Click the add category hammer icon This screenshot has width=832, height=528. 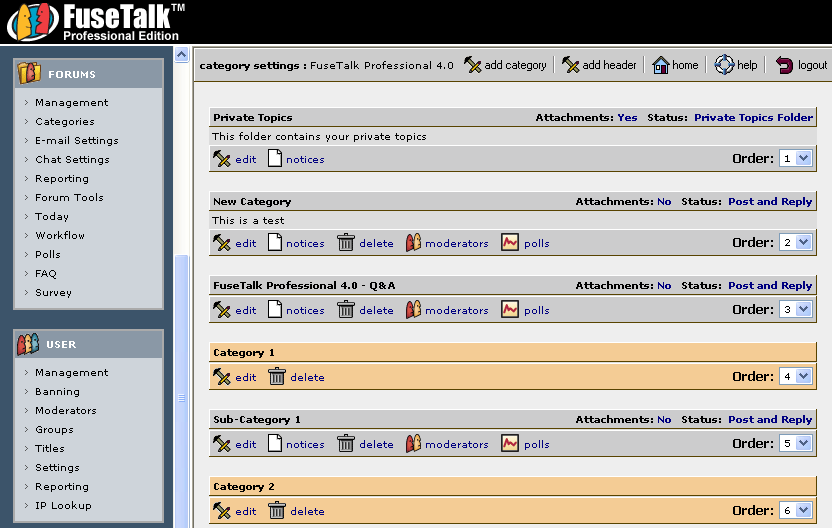[472, 65]
